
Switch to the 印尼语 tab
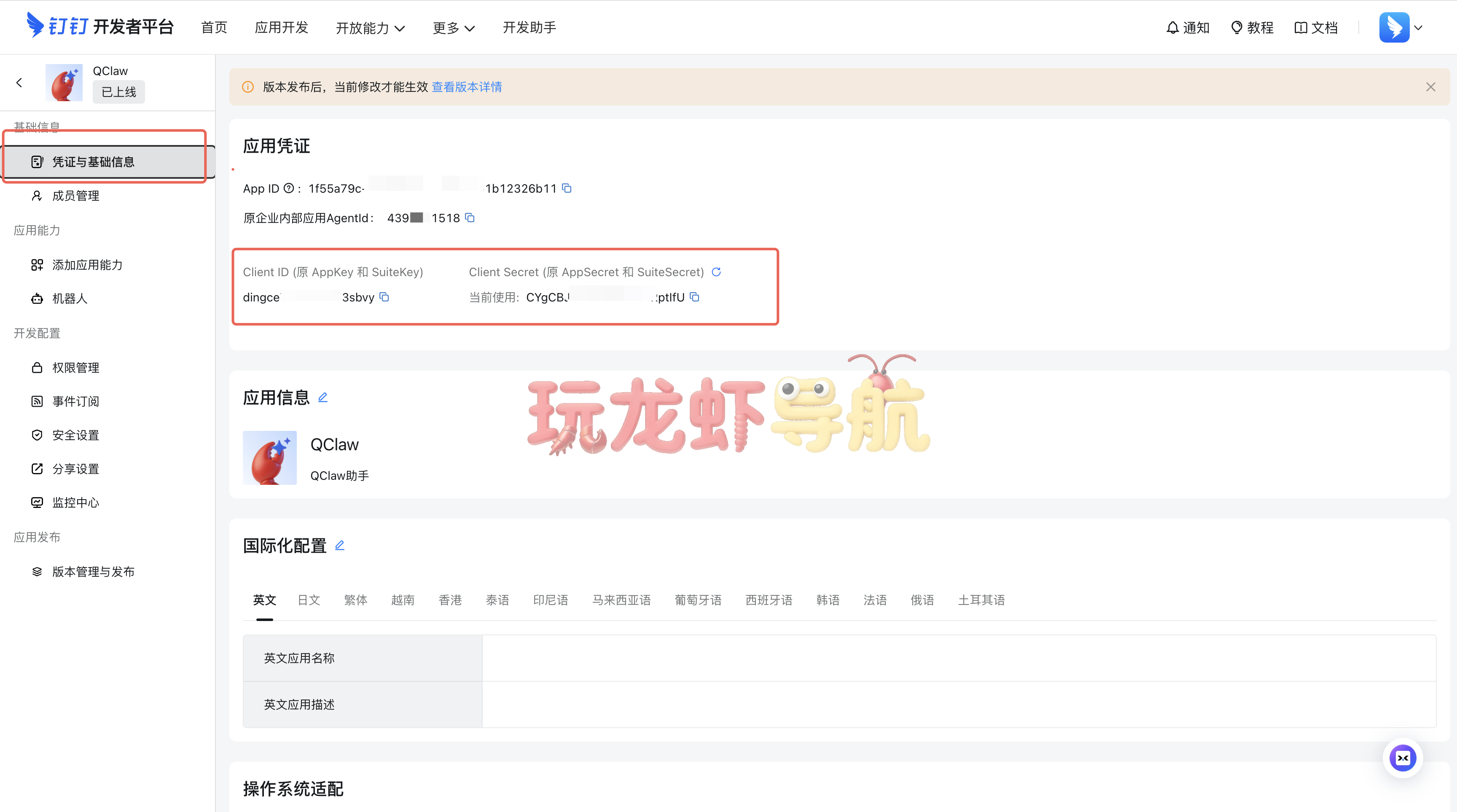click(550, 600)
